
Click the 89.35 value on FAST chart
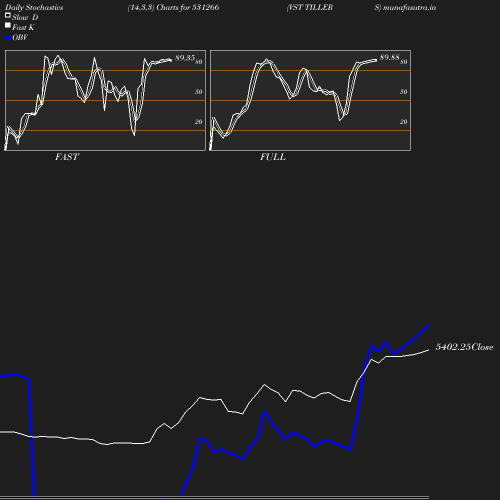pyautogui.click(x=185, y=58)
